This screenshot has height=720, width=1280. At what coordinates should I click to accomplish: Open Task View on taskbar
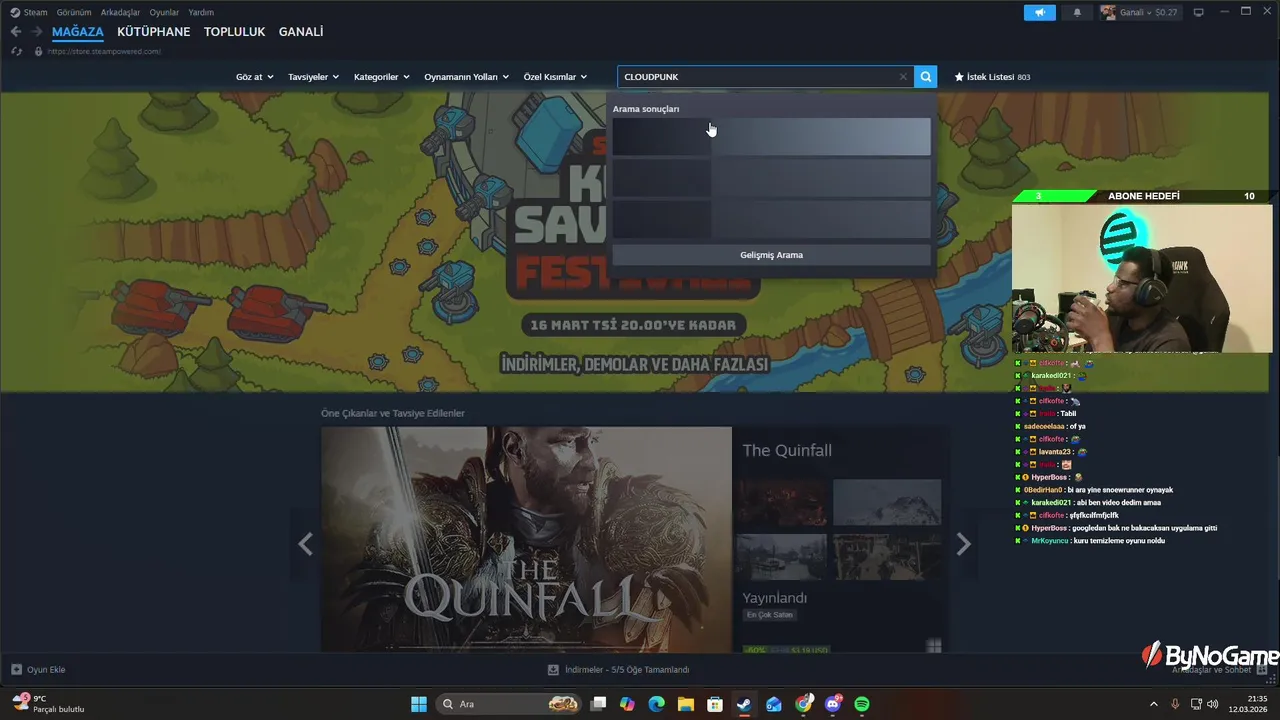tap(598, 704)
